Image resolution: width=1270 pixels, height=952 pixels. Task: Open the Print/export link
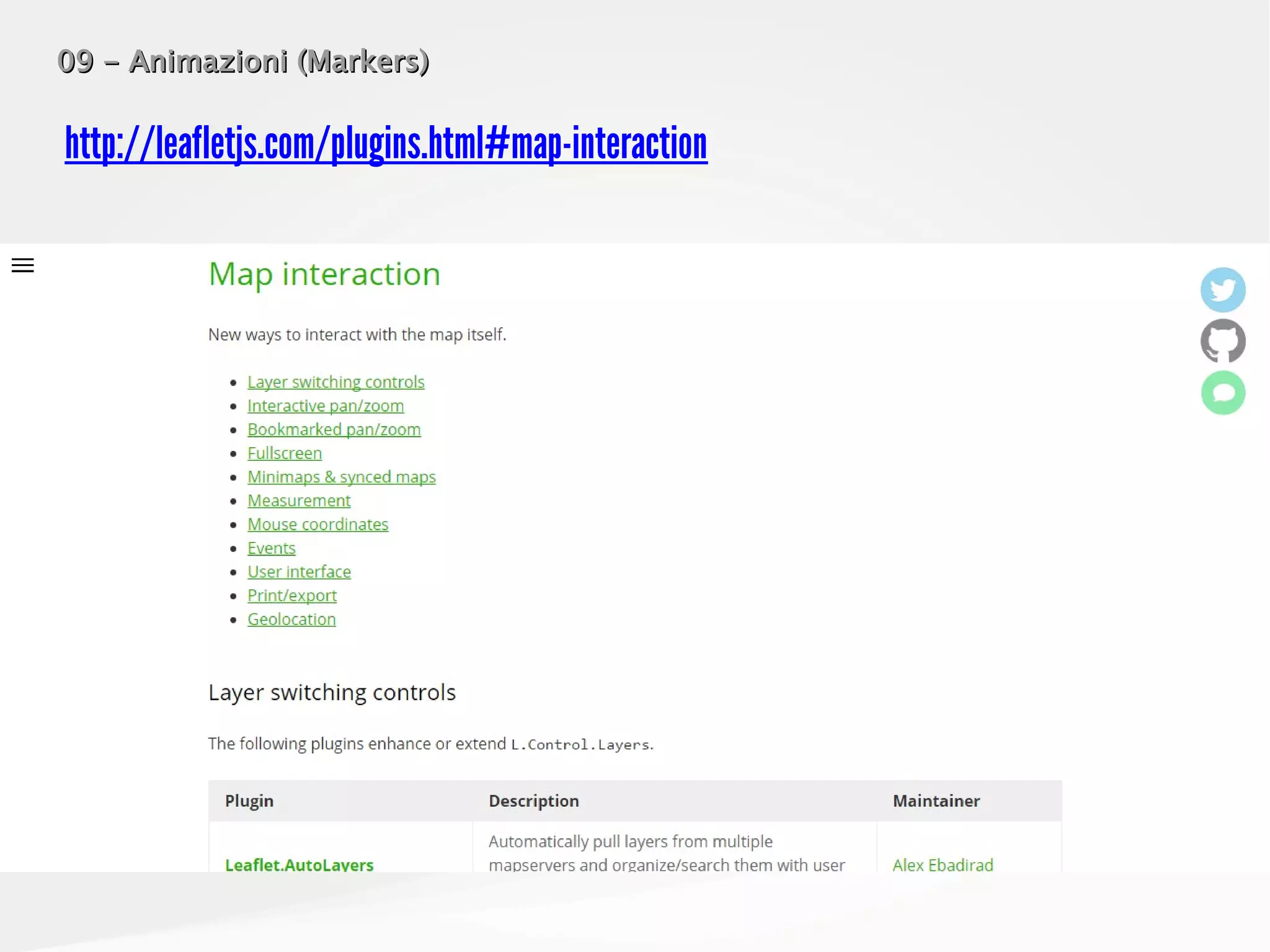[291, 595]
